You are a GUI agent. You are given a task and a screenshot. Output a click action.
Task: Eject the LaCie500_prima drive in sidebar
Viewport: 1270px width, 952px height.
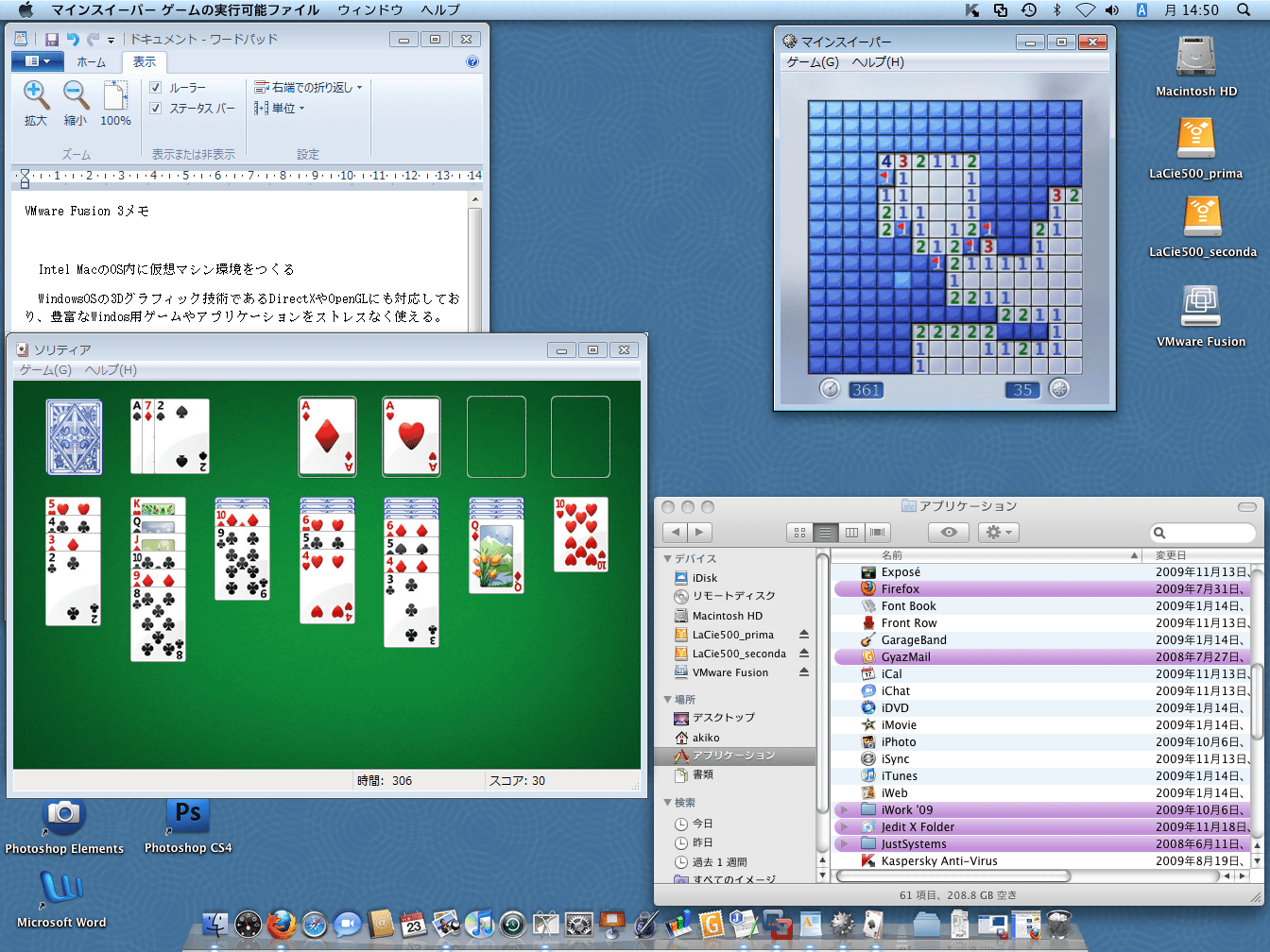804,635
